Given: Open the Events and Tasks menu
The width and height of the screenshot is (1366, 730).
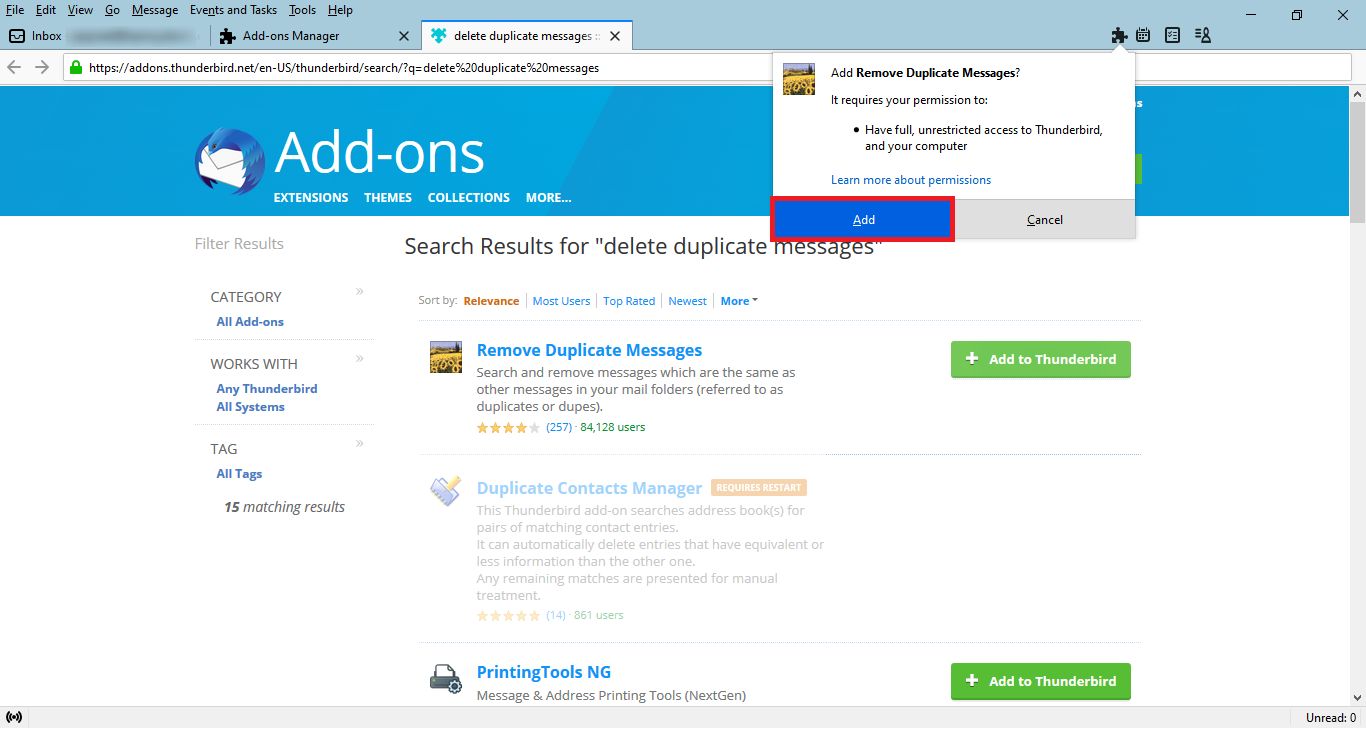Looking at the screenshot, I should click(x=233, y=10).
